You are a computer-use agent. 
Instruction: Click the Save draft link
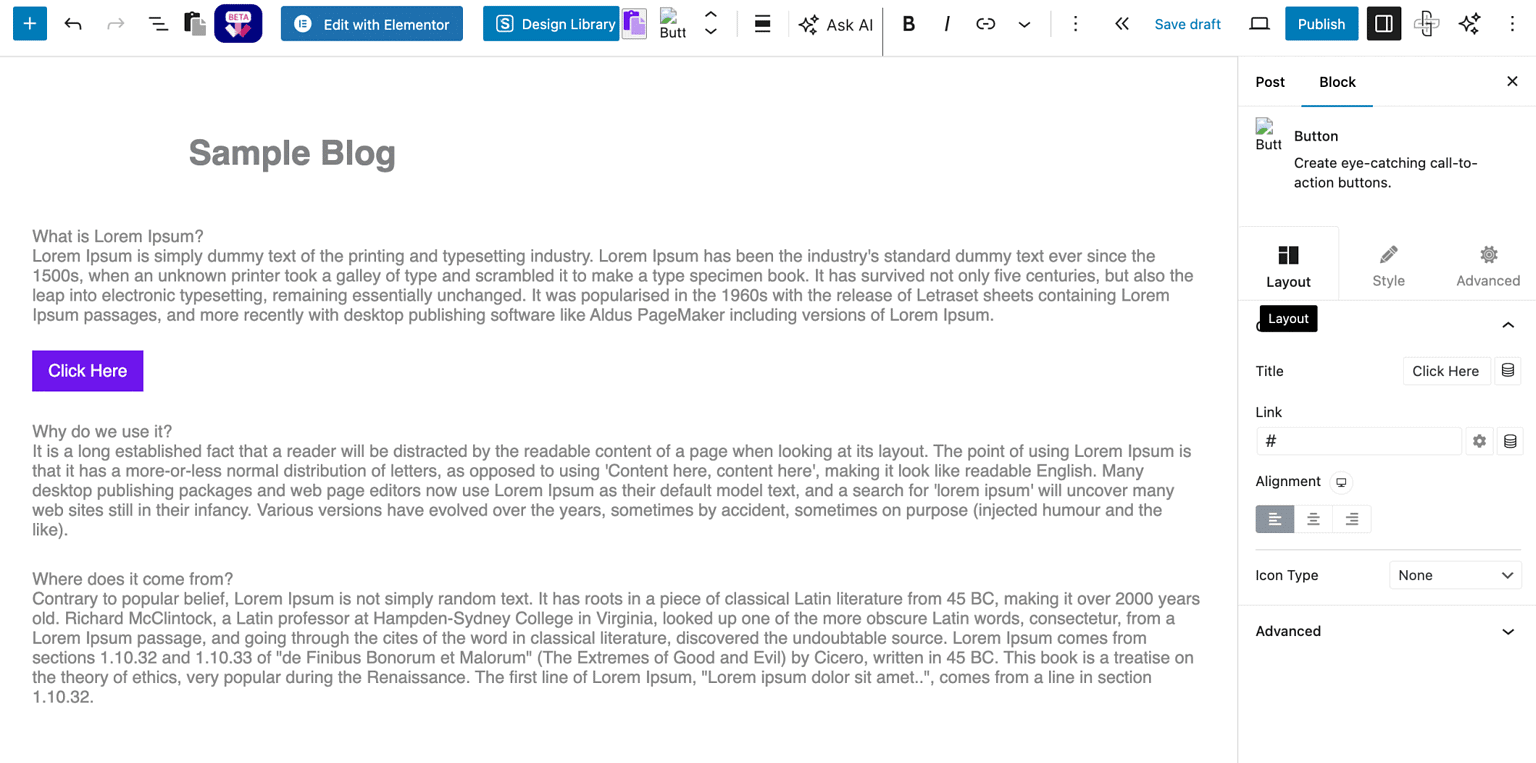[x=1187, y=23]
